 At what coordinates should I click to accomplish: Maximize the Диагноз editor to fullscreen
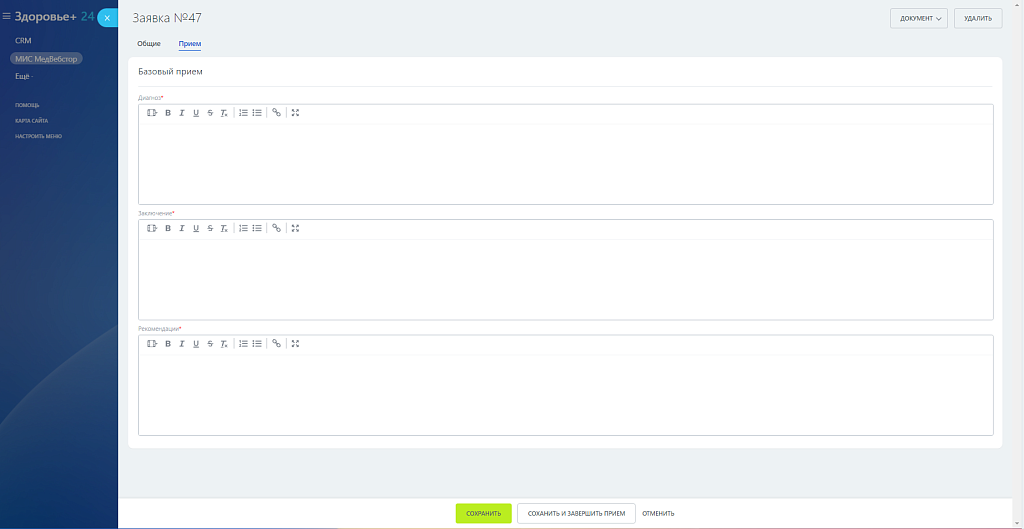click(295, 113)
